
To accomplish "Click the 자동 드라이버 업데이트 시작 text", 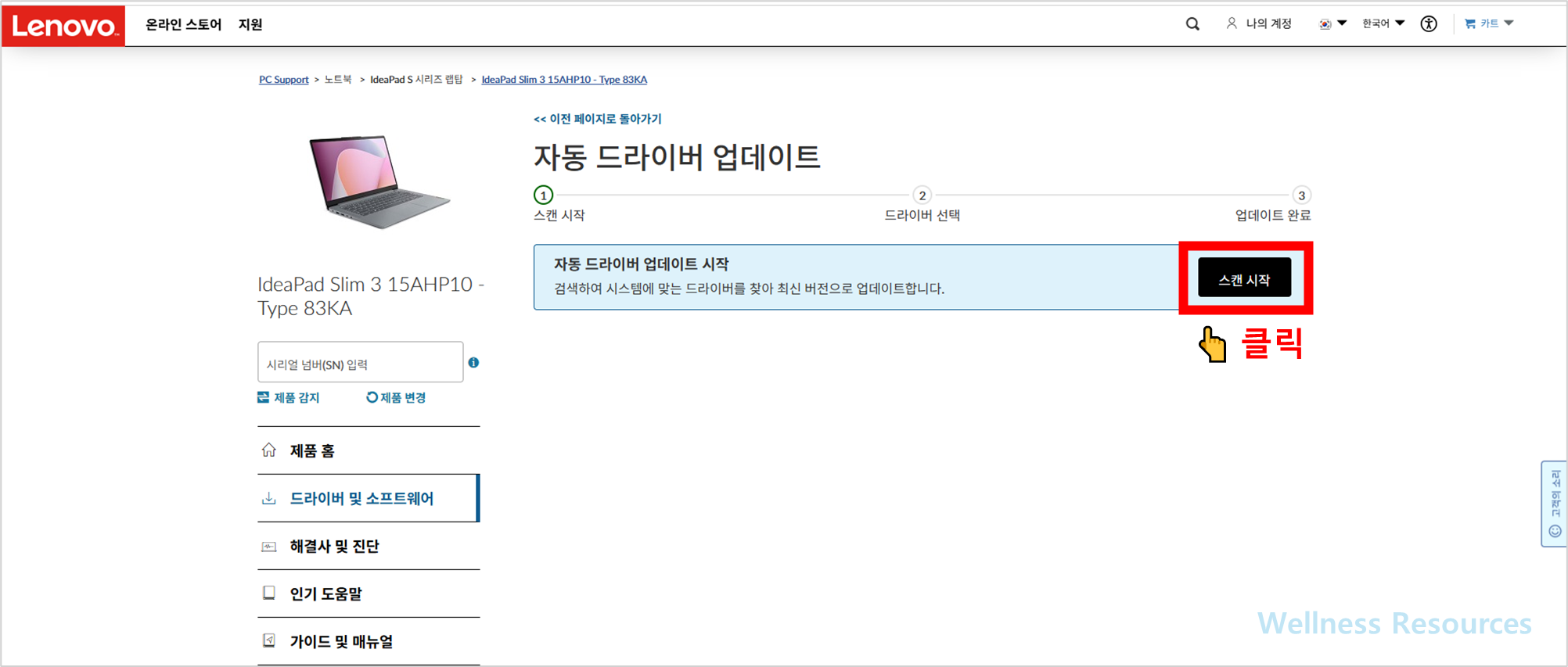I will click(642, 264).
